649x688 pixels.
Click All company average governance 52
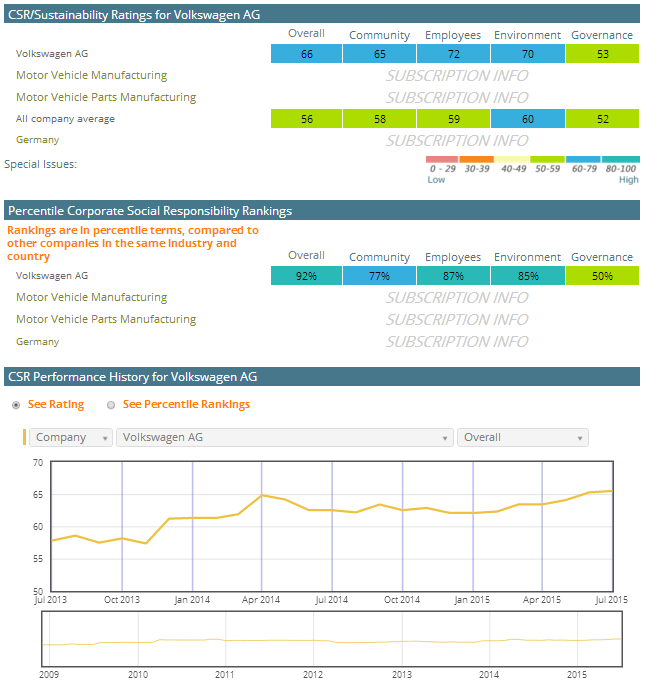click(602, 119)
